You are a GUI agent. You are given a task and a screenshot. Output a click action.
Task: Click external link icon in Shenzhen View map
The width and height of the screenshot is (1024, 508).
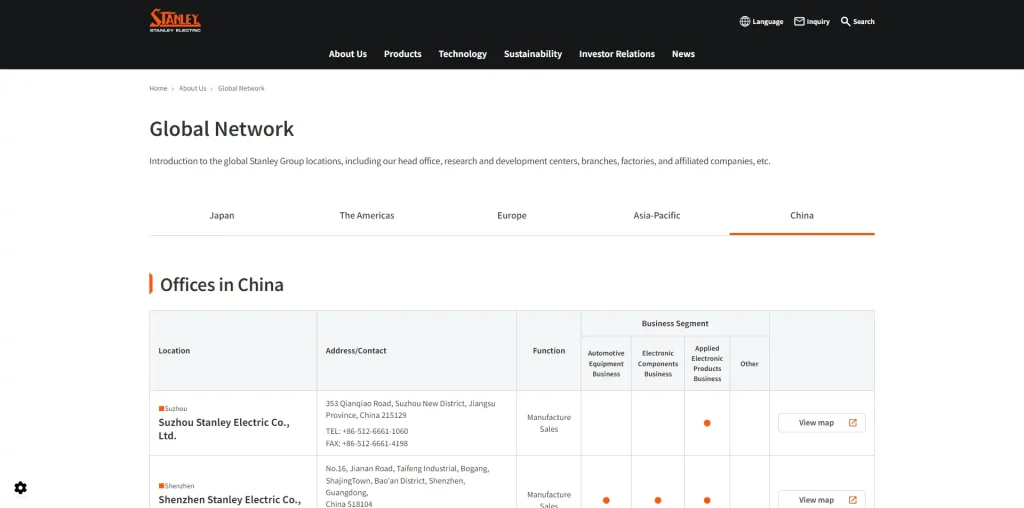(x=853, y=500)
